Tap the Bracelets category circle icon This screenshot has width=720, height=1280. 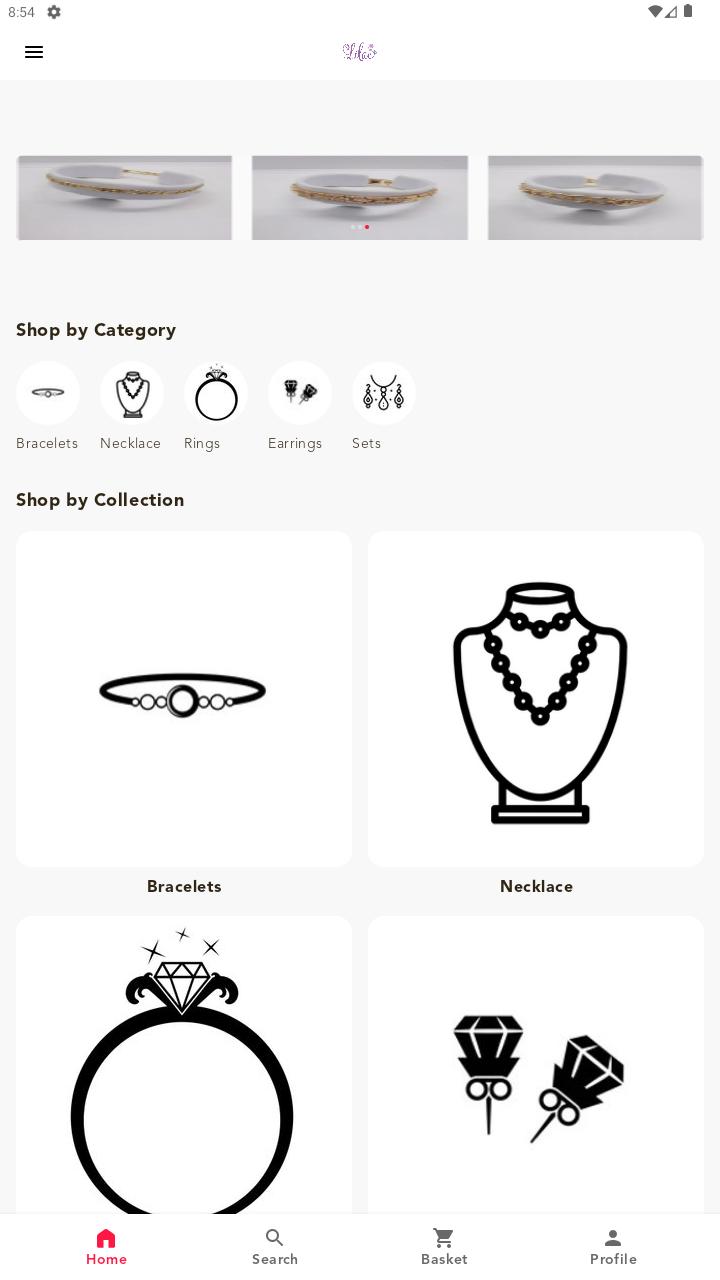[48, 393]
